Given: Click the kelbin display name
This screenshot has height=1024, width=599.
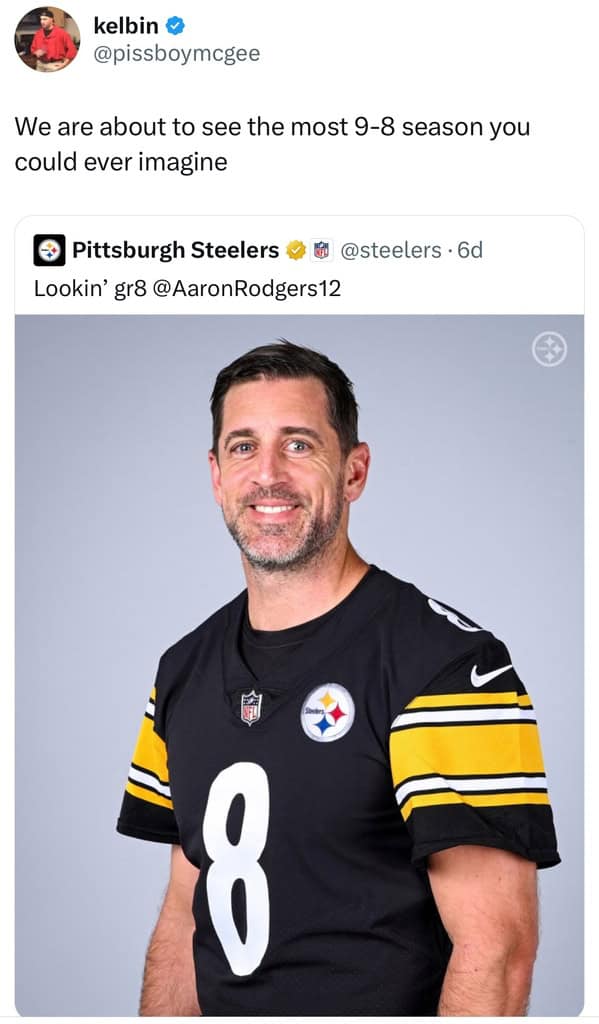Looking at the screenshot, I should pos(125,25).
